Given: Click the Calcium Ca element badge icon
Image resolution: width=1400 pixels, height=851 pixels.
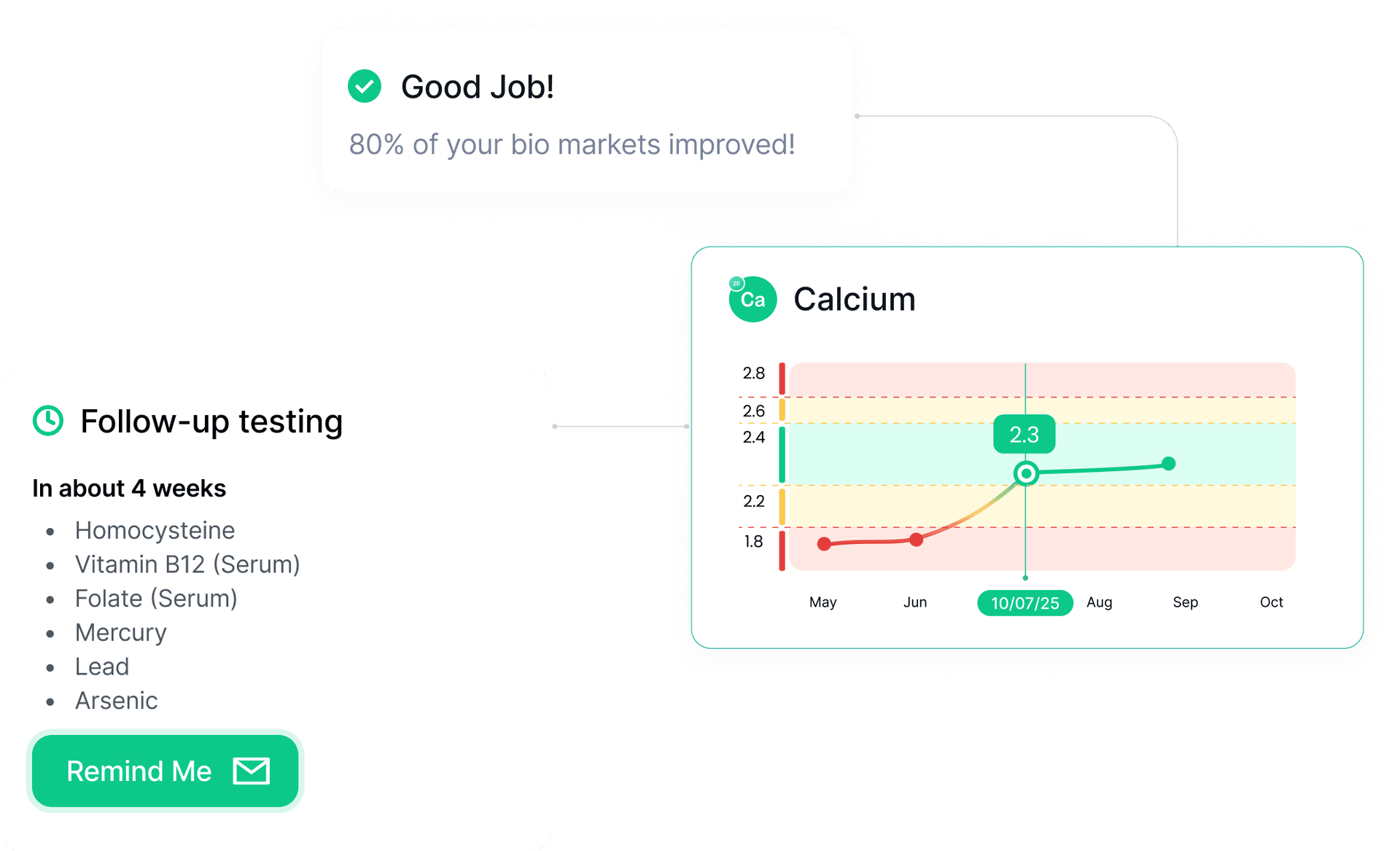Looking at the screenshot, I should 752,299.
